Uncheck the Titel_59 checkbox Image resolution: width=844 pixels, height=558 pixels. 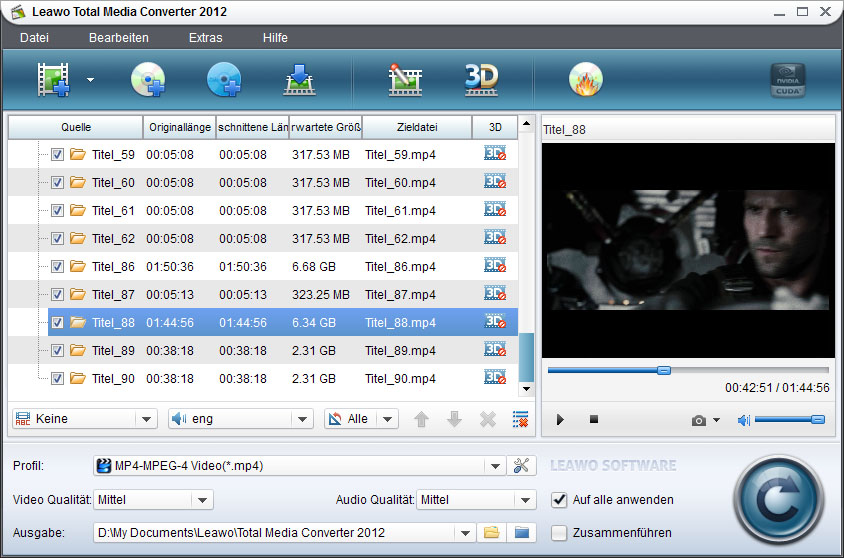pyautogui.click(x=57, y=154)
